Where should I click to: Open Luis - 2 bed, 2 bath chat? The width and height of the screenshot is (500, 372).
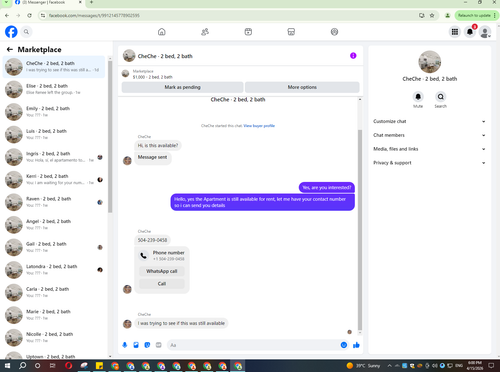(54, 134)
